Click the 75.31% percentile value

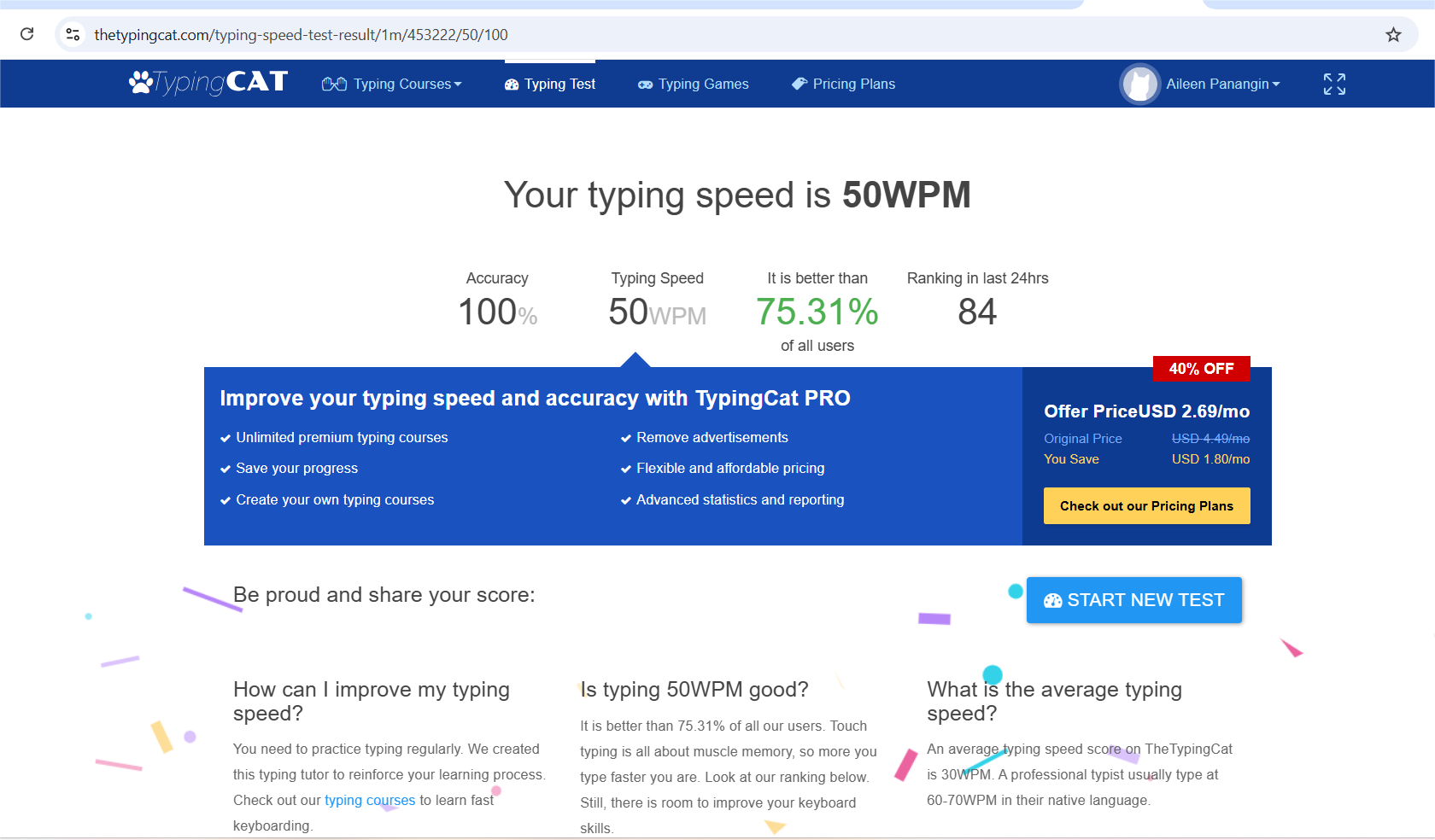(817, 312)
